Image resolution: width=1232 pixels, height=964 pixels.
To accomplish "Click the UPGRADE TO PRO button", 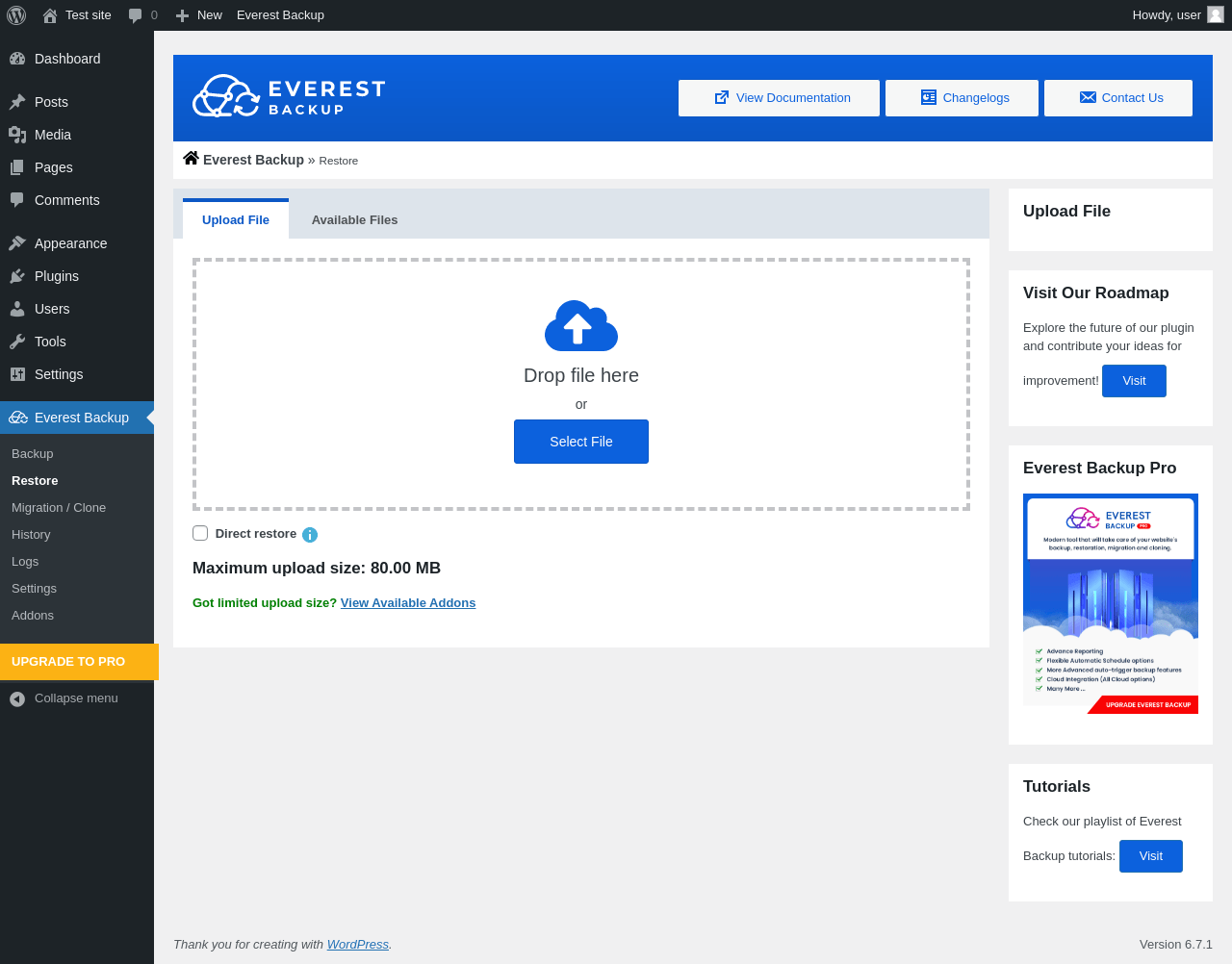I will (x=79, y=662).
